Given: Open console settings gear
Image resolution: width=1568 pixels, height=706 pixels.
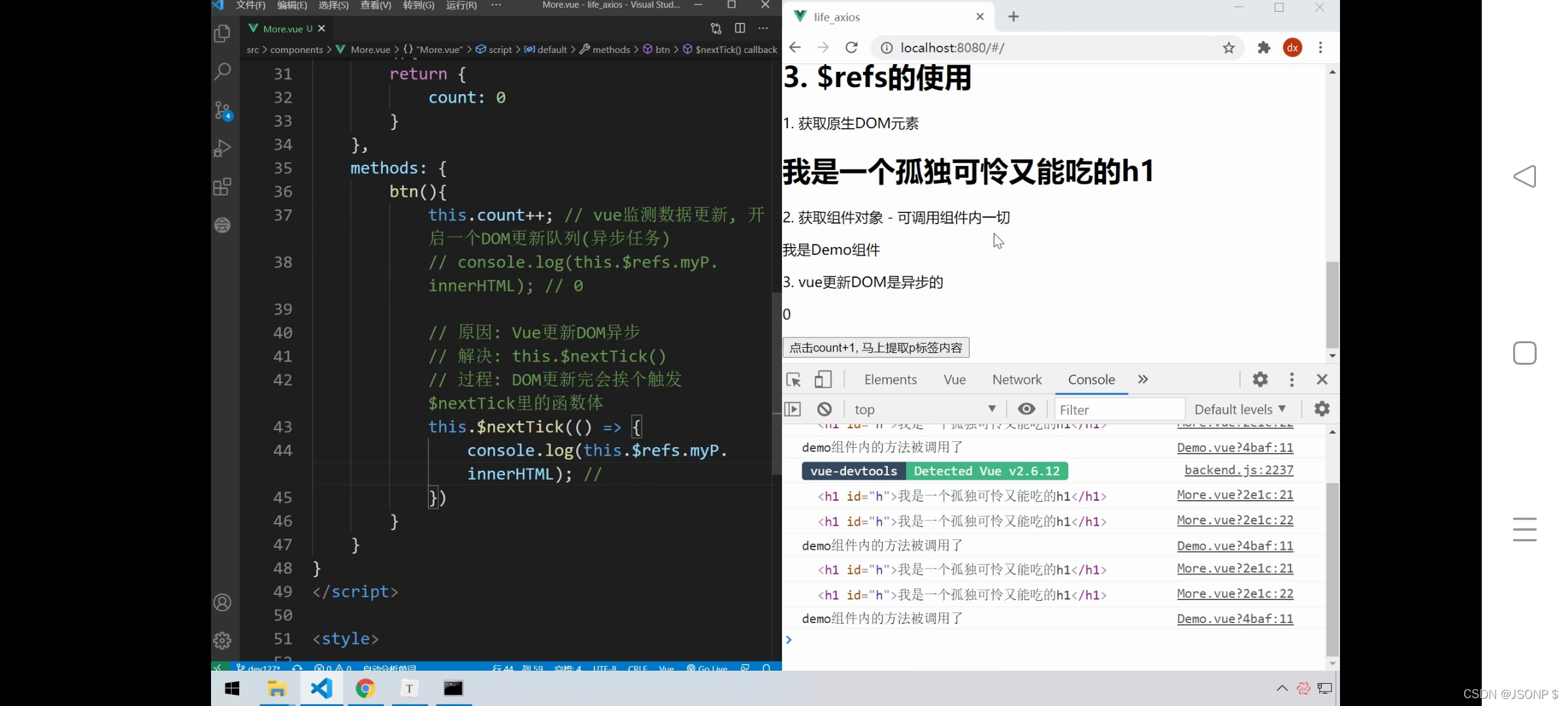Looking at the screenshot, I should [x=1322, y=409].
